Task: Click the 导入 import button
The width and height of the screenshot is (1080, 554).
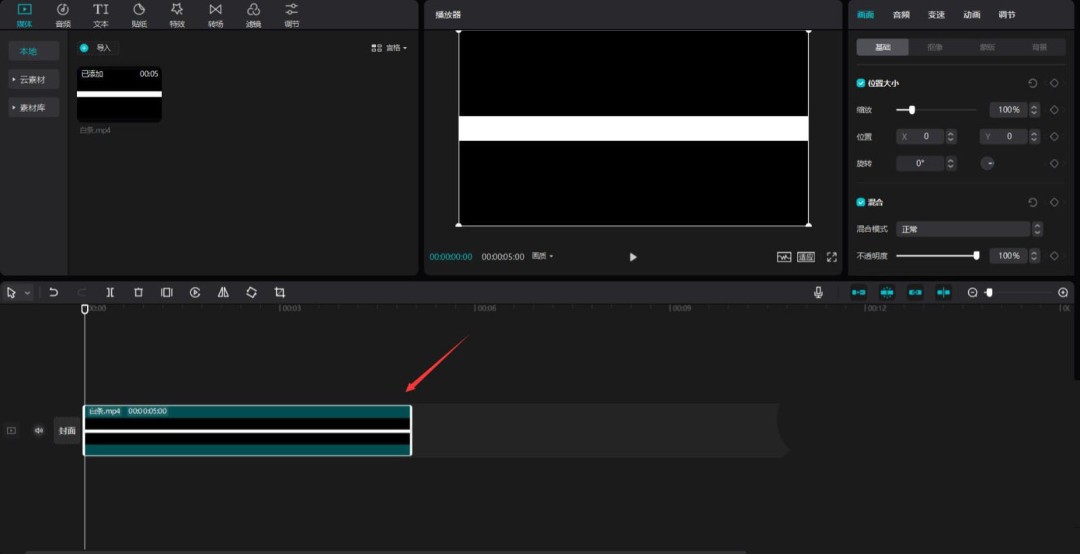Action: tap(103, 48)
